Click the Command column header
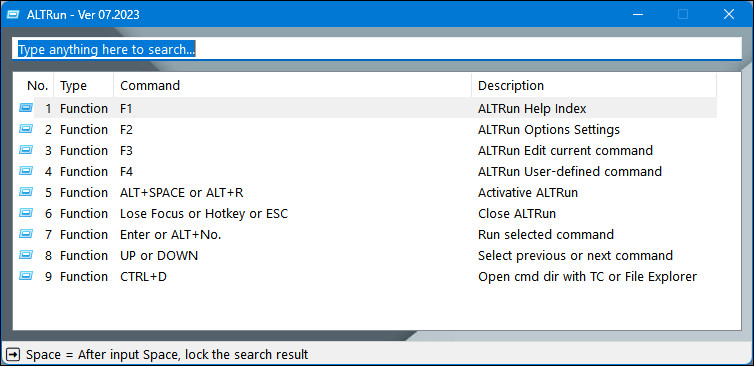Screen dimensions: 754x366 click(292, 86)
